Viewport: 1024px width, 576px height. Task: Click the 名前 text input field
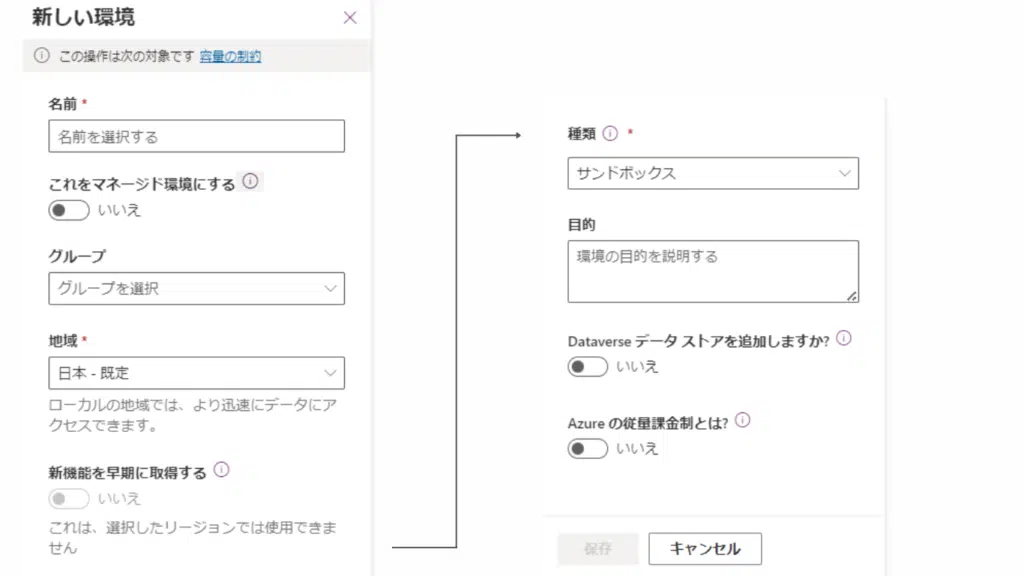click(196, 136)
